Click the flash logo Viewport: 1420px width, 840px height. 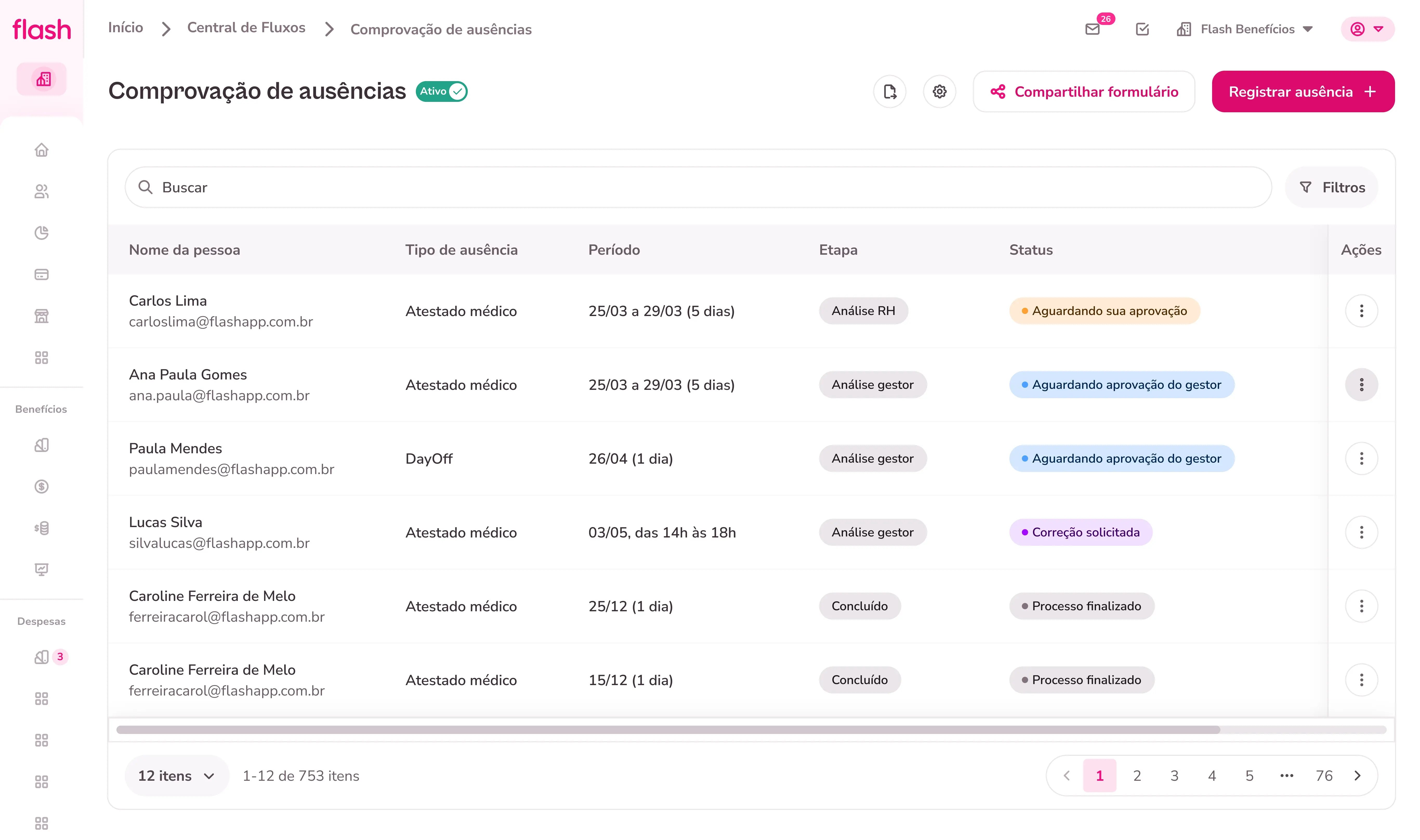click(42, 29)
